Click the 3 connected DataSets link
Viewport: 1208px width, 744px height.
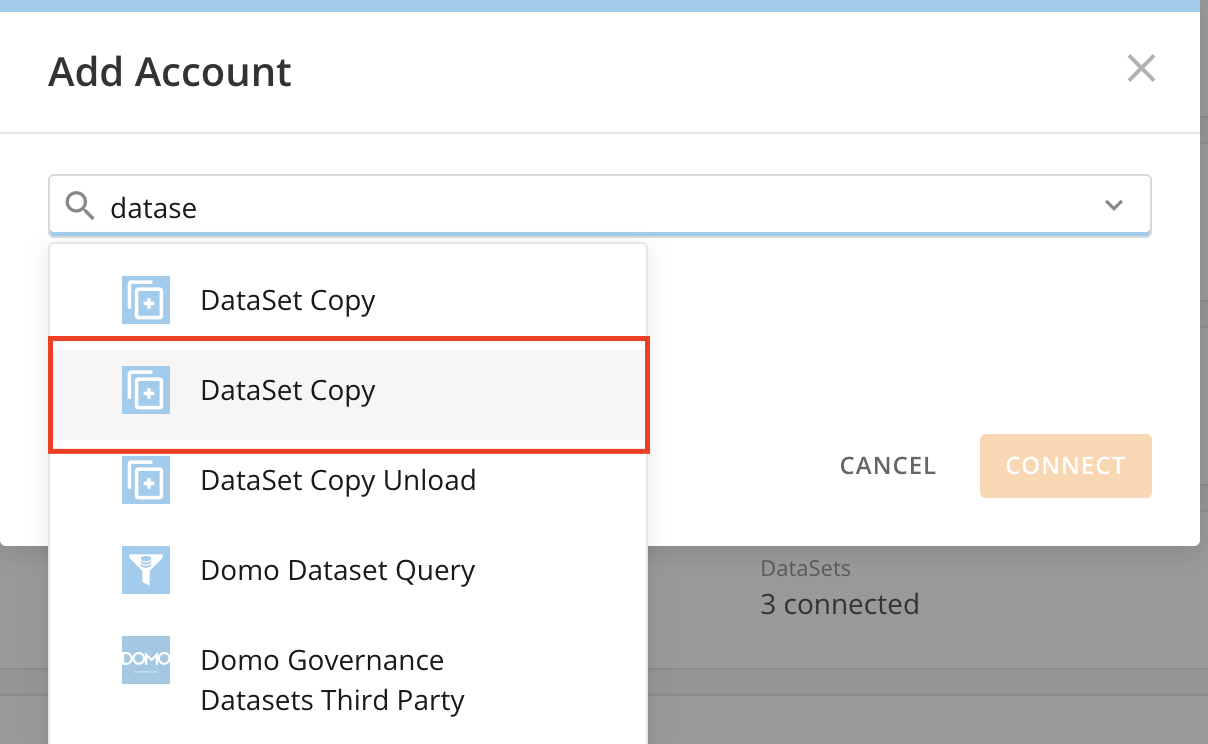[x=840, y=604]
